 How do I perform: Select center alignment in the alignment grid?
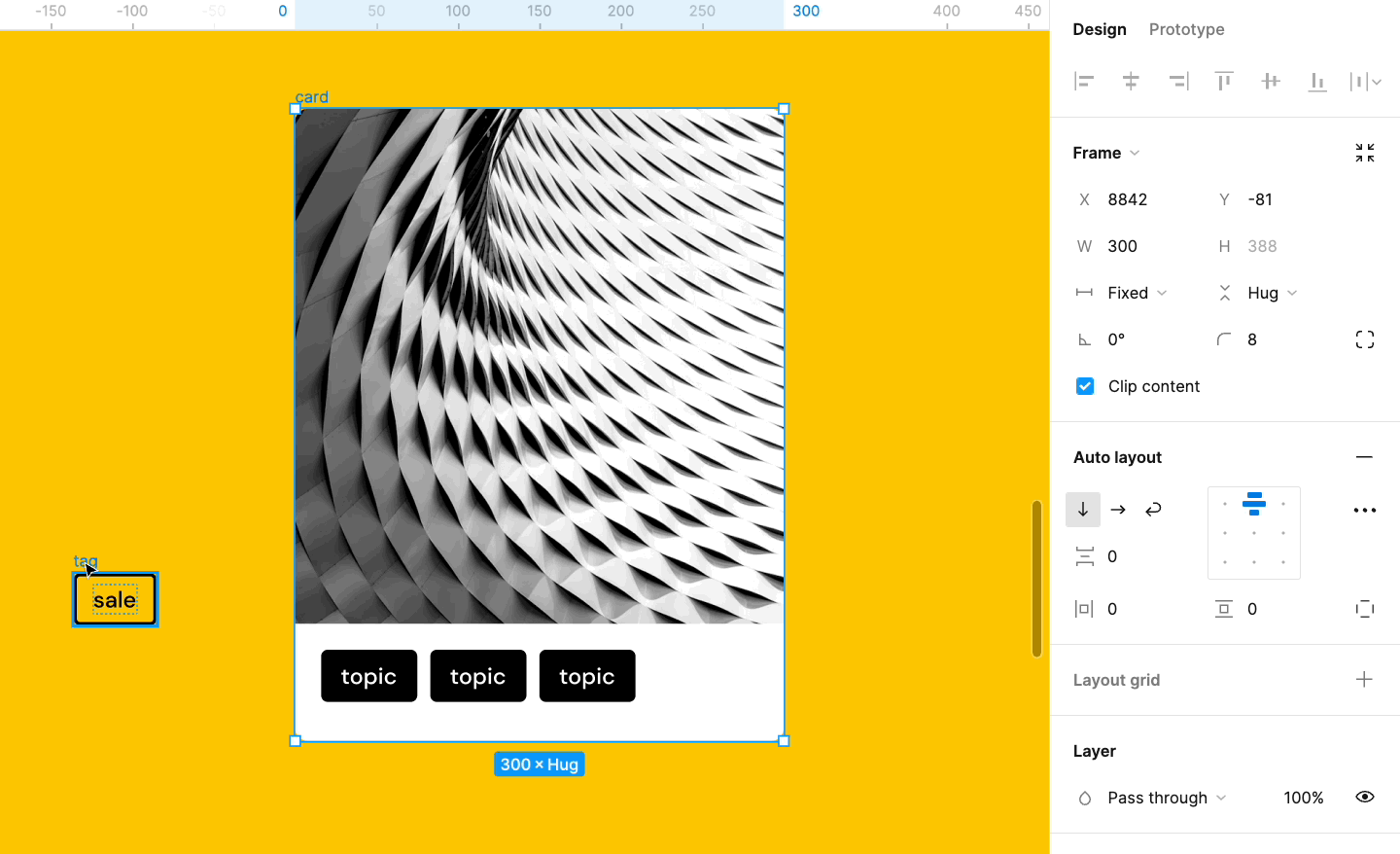[x=1253, y=532]
